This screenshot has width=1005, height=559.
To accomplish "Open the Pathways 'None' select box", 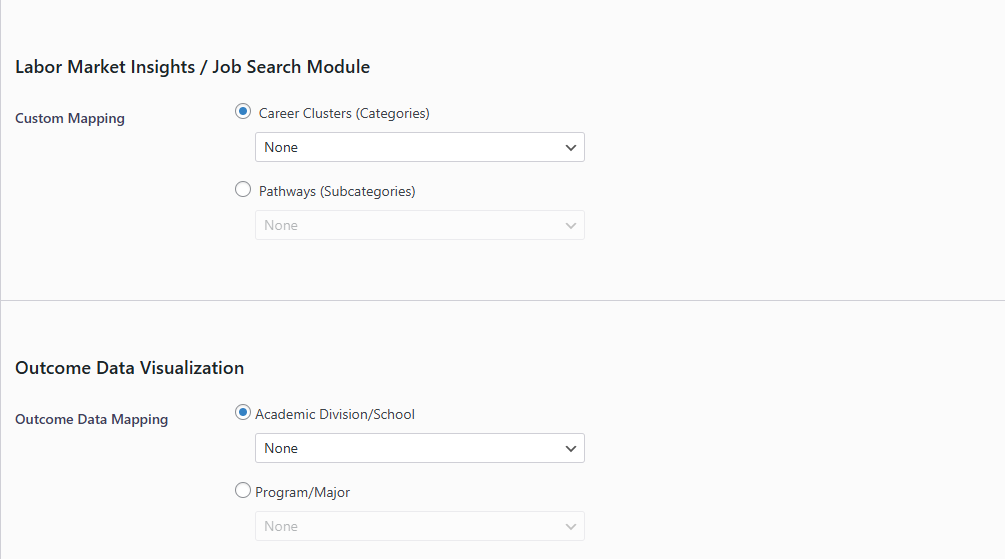I will [x=410, y=226].
